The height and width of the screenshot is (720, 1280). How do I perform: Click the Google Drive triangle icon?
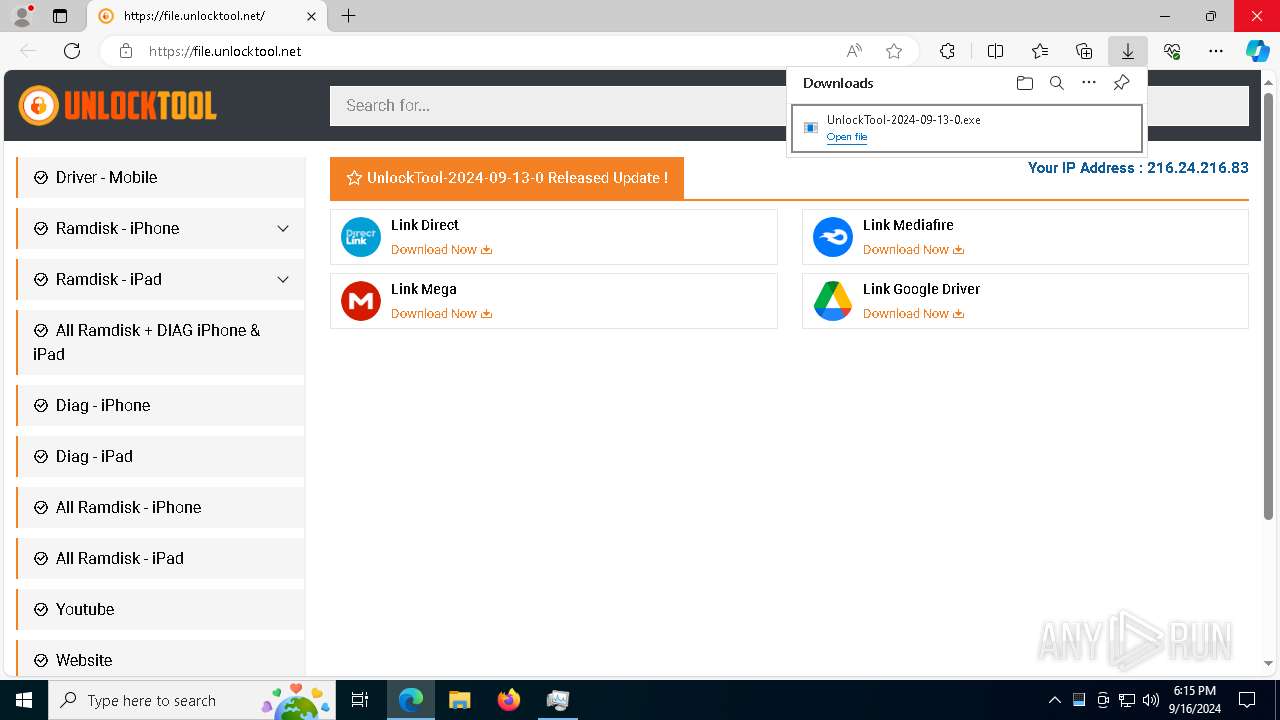tap(833, 301)
